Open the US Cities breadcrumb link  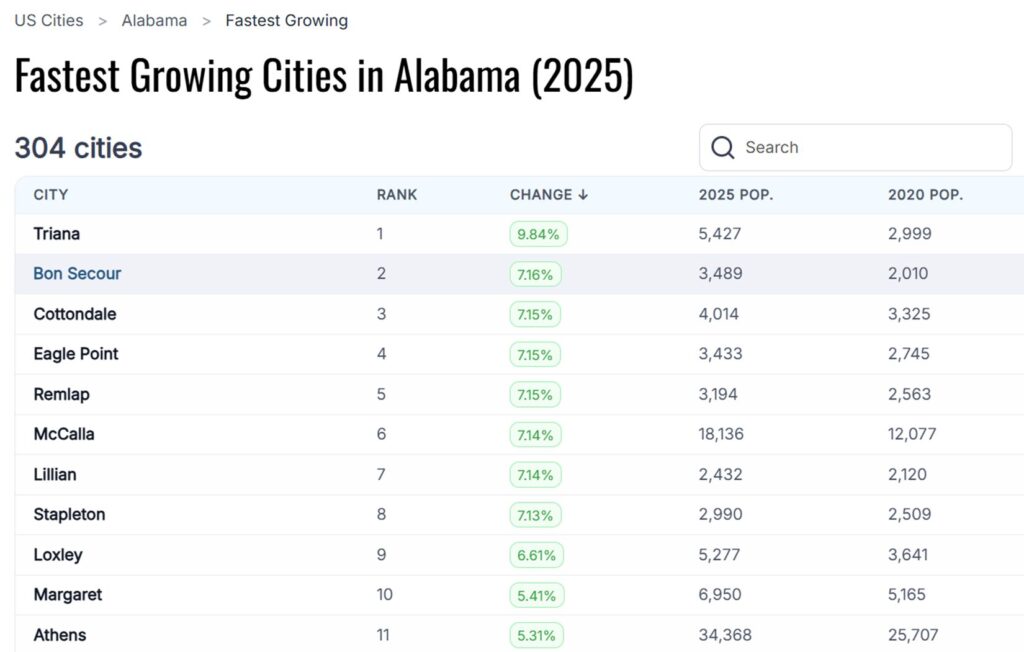point(48,20)
